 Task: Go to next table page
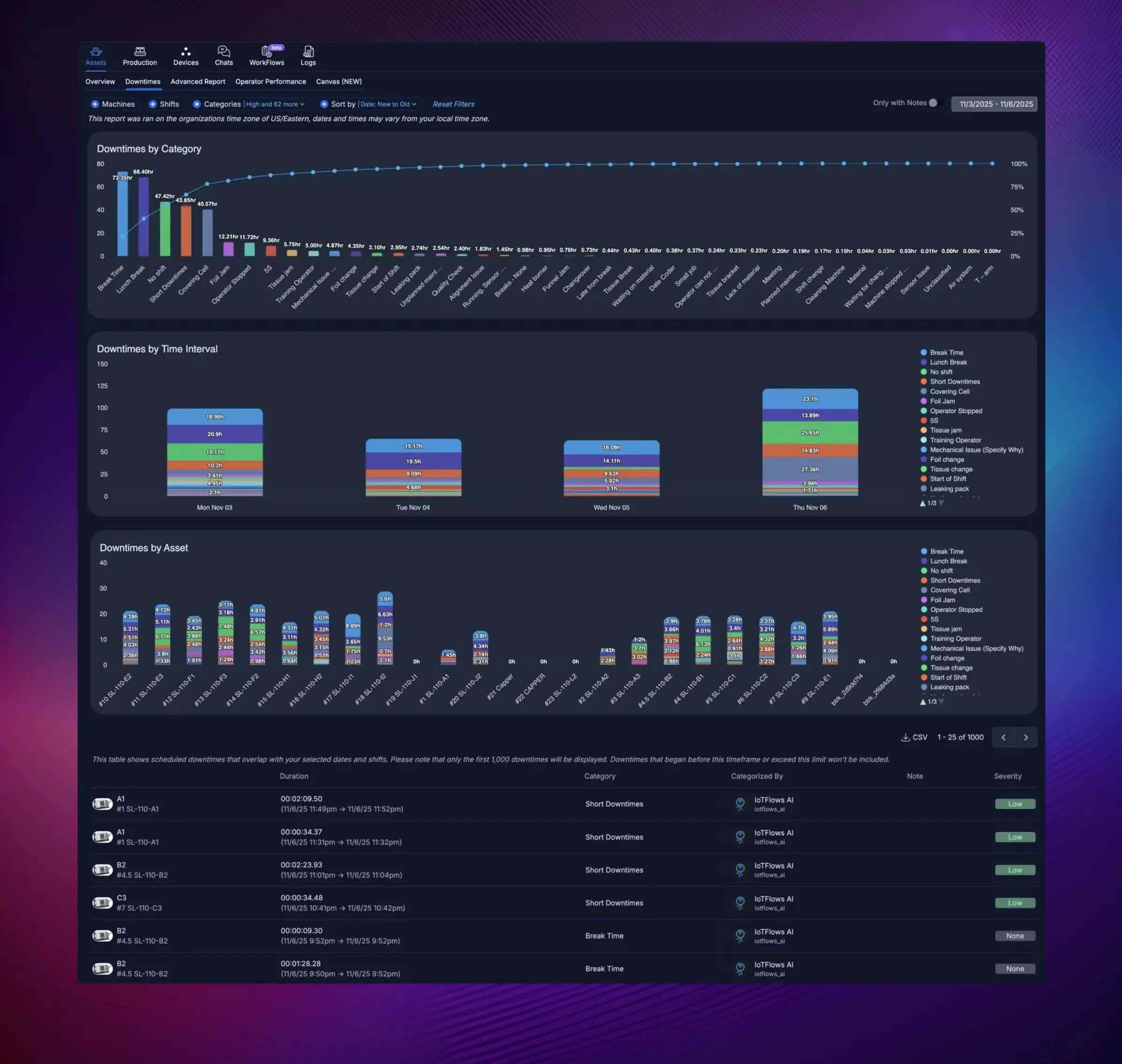1026,737
